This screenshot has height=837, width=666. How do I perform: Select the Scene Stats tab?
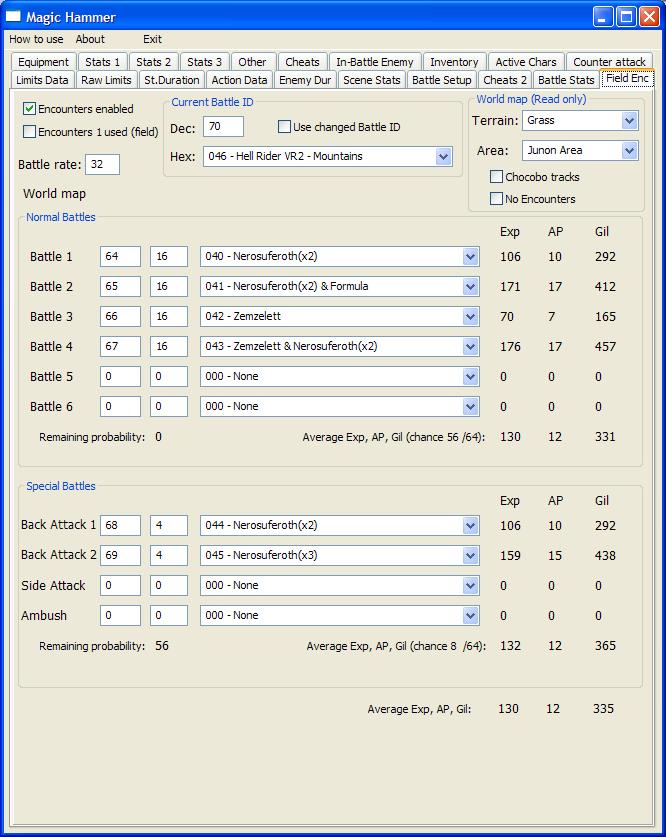371,80
